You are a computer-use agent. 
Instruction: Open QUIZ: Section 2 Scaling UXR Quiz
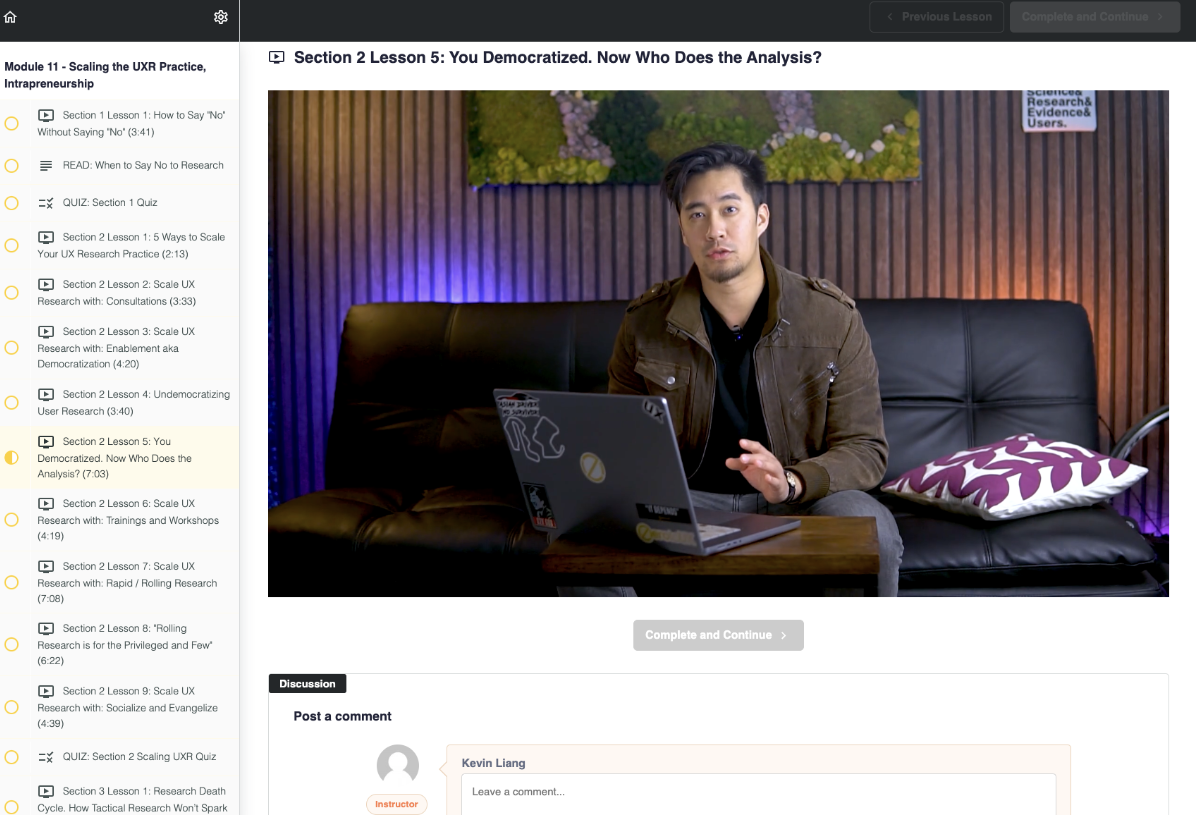click(x=120, y=757)
